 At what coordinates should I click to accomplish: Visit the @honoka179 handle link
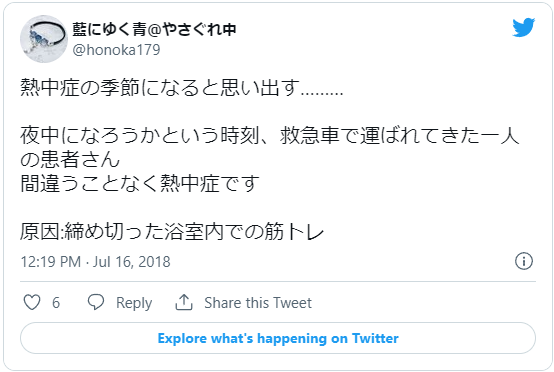(116, 50)
